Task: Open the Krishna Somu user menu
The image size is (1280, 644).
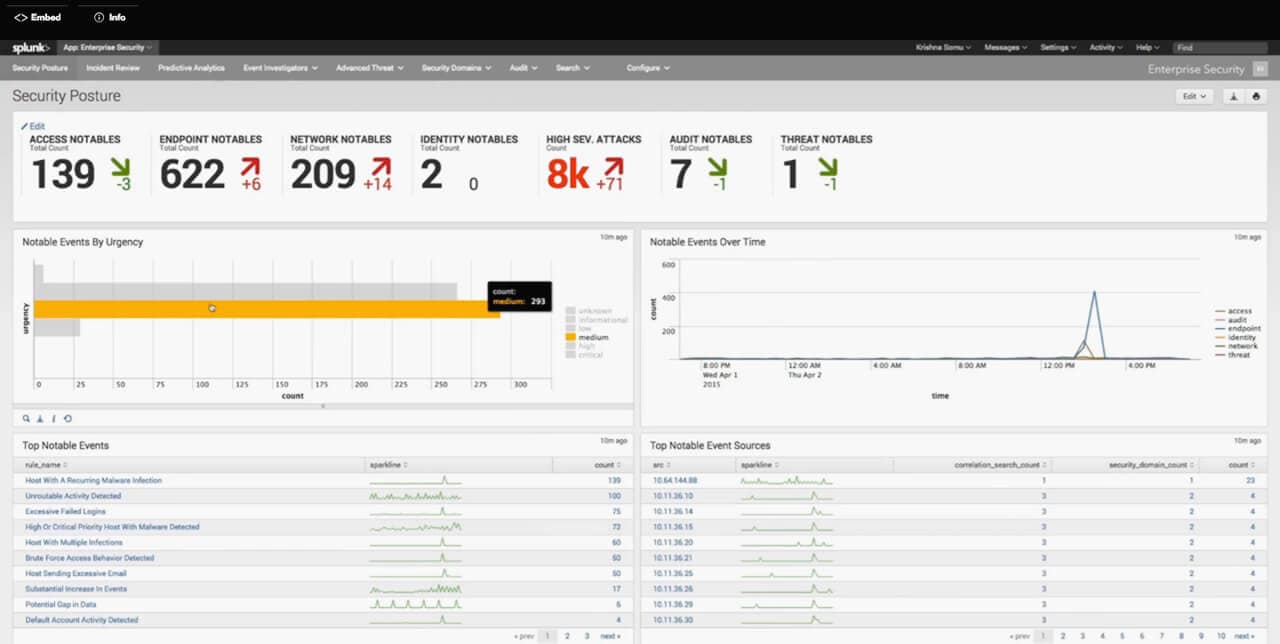Action: coord(944,47)
